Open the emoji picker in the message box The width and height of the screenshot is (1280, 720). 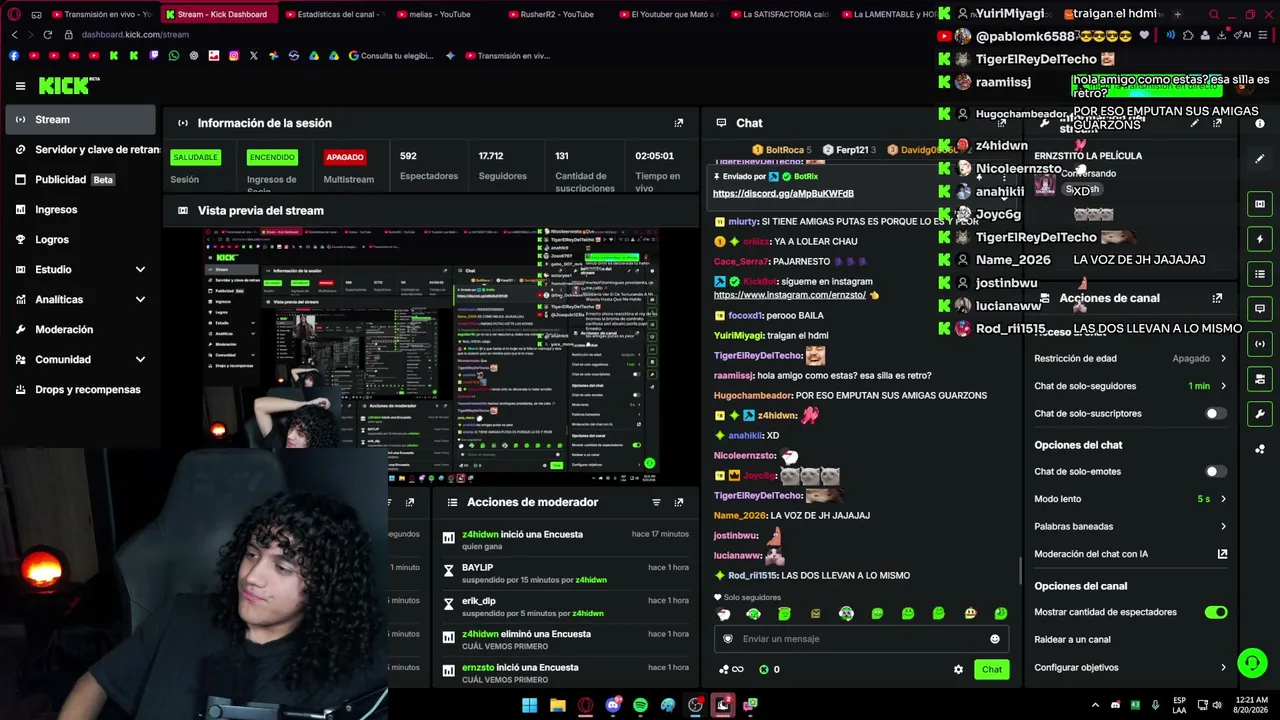pyautogui.click(x=995, y=639)
